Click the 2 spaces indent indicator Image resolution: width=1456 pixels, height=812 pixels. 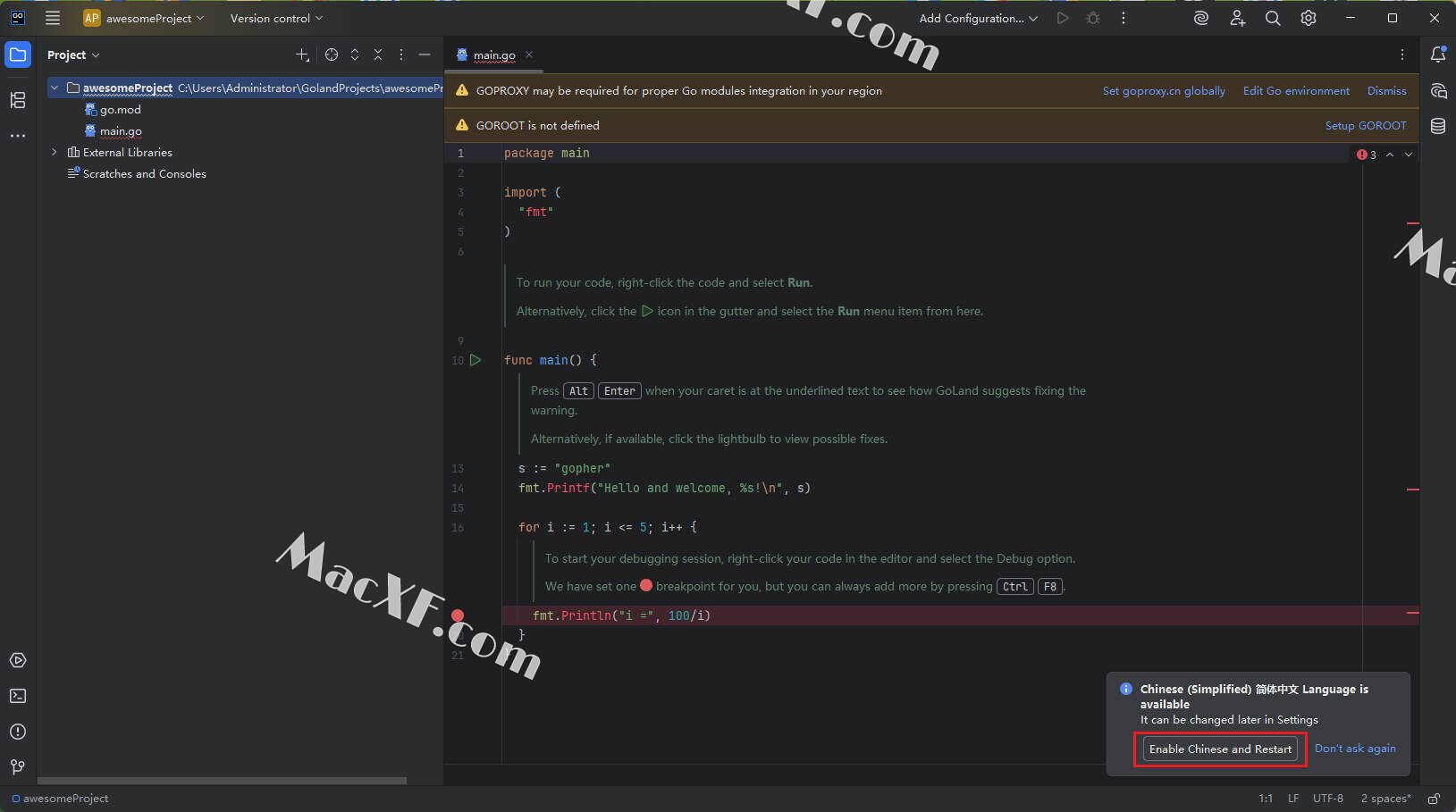click(1385, 799)
